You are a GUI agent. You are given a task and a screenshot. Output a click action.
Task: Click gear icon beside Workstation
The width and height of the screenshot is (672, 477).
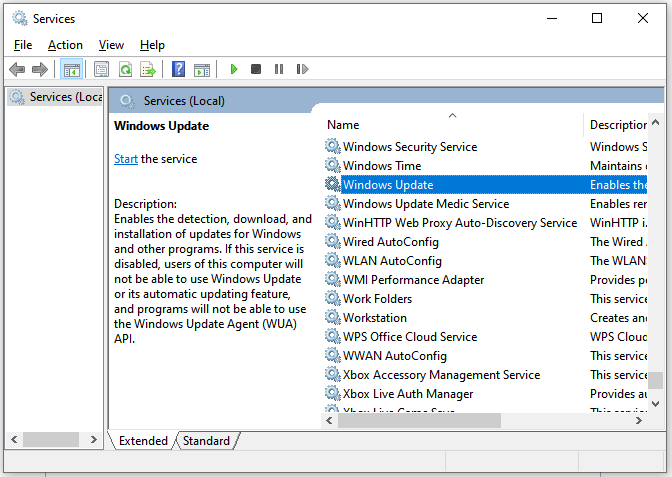coord(332,317)
